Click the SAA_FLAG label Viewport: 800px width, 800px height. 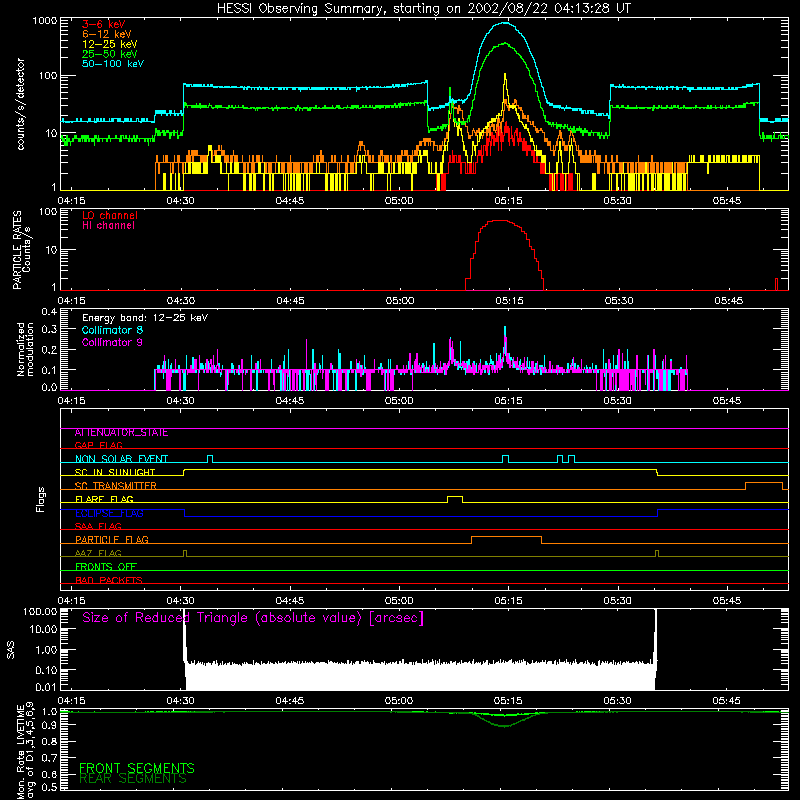pos(98,527)
